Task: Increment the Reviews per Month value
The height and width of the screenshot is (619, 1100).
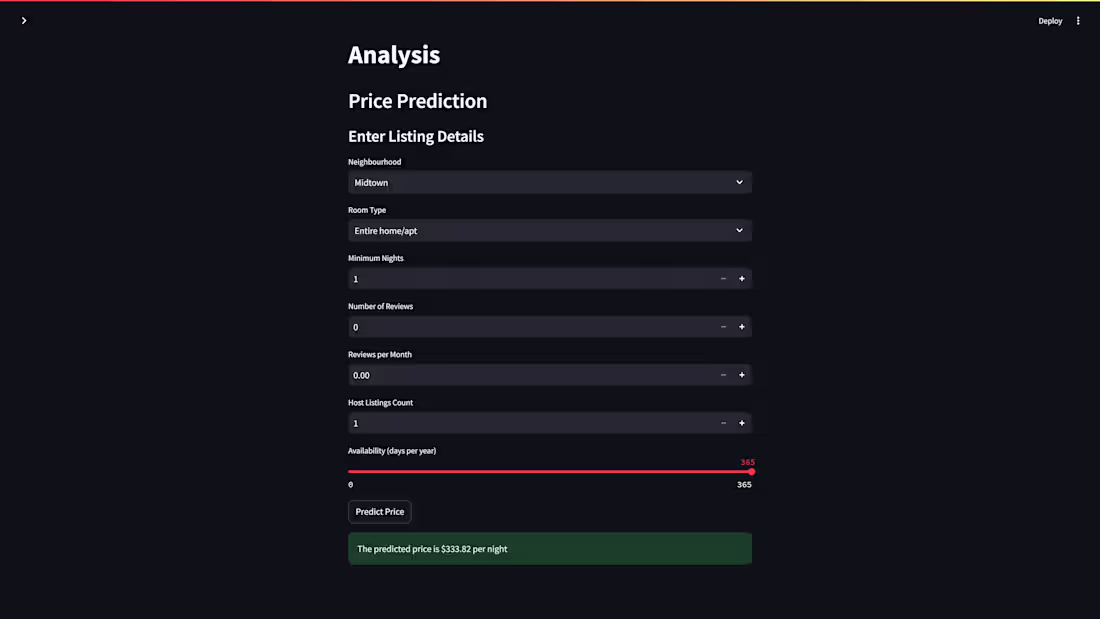Action: coord(741,374)
